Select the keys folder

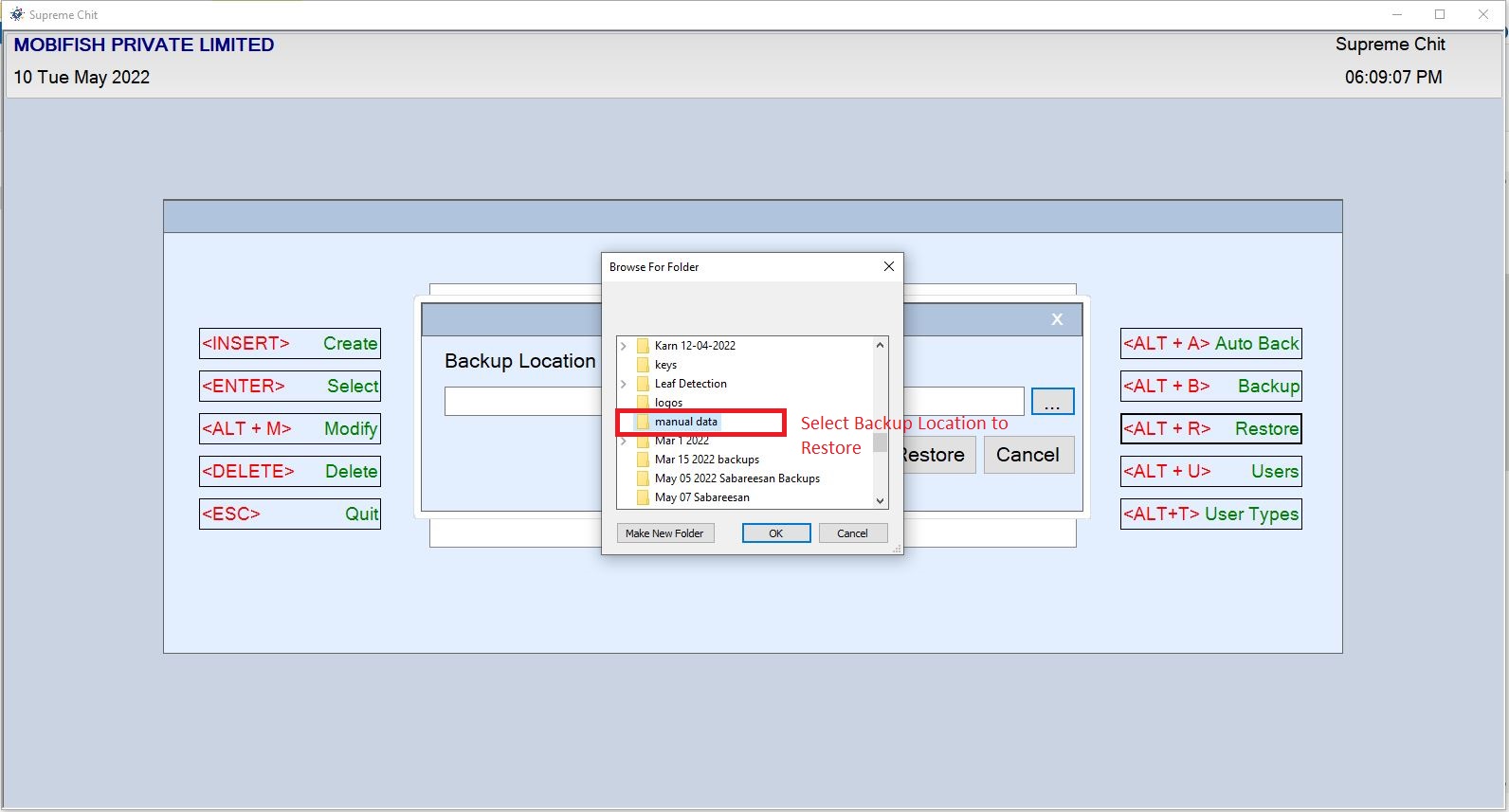[x=665, y=365]
